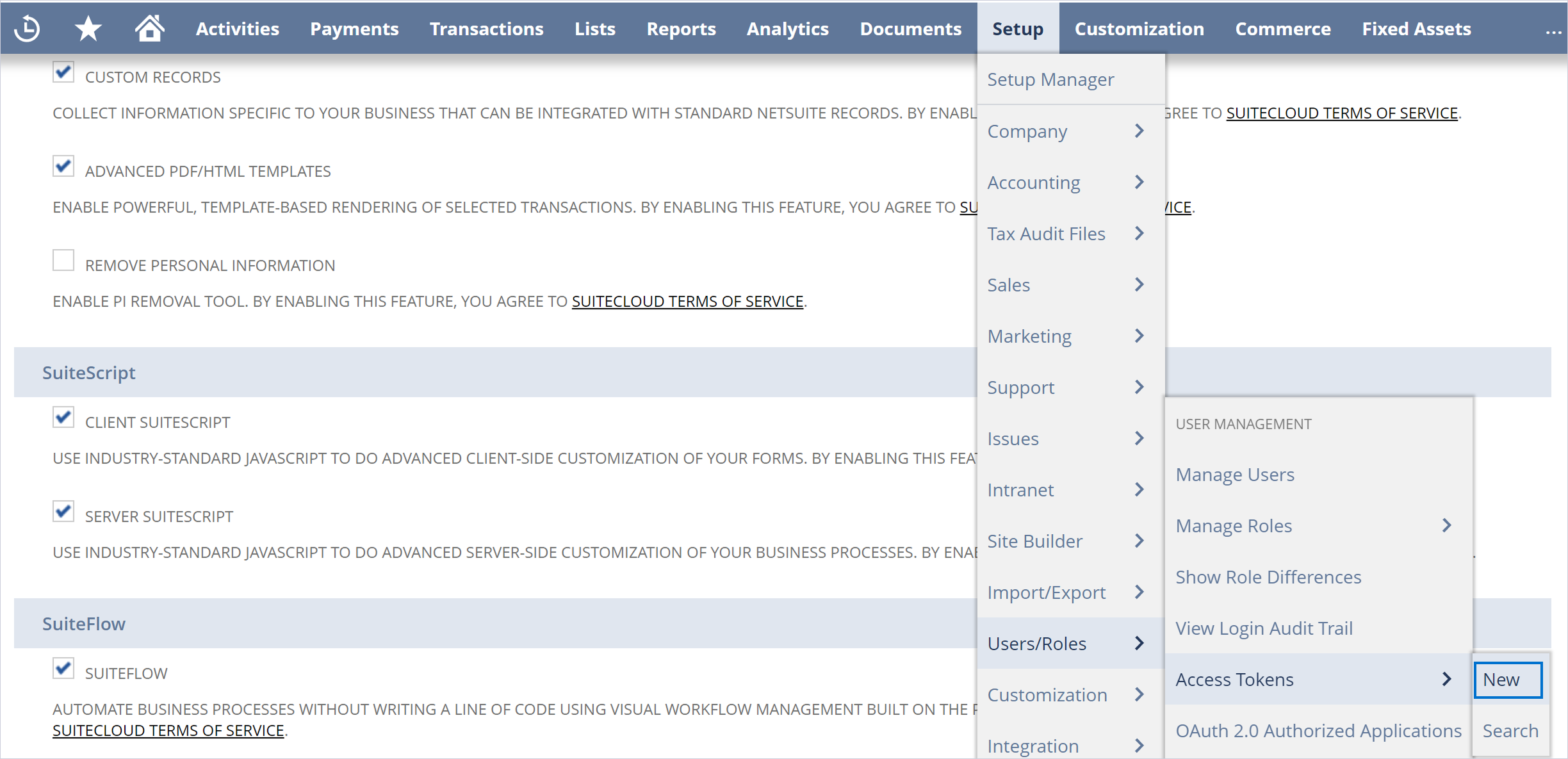1568x759 pixels.
Task: Expand the Tax Audit Files arrow
Action: (x=1139, y=233)
